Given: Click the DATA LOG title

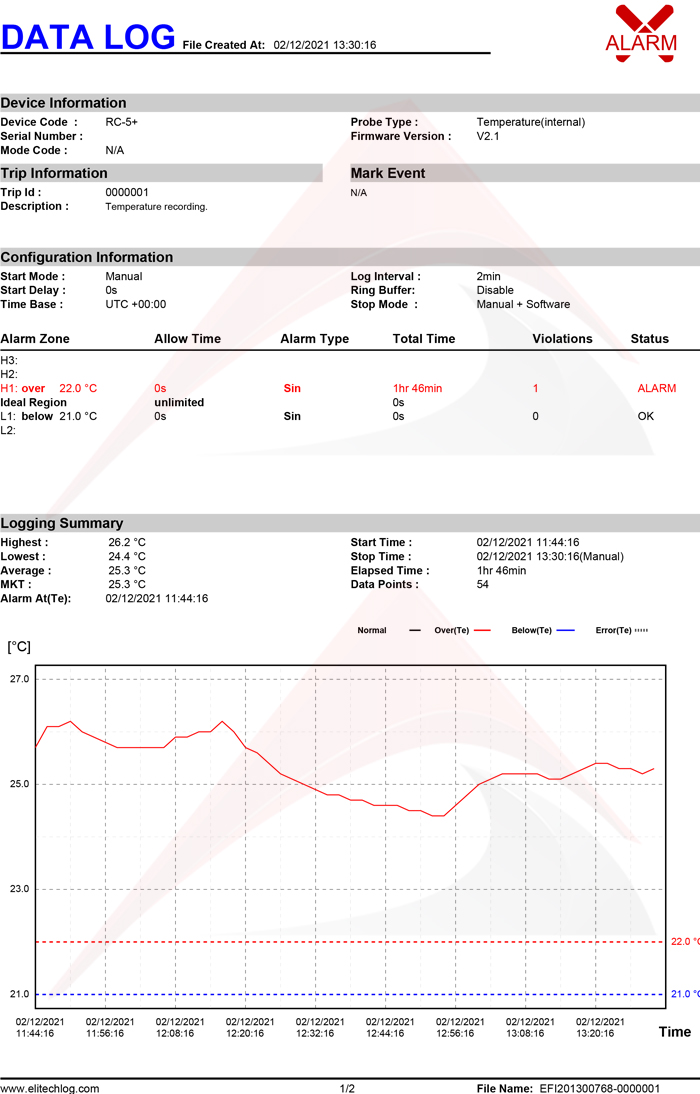Looking at the screenshot, I should [x=88, y=37].
